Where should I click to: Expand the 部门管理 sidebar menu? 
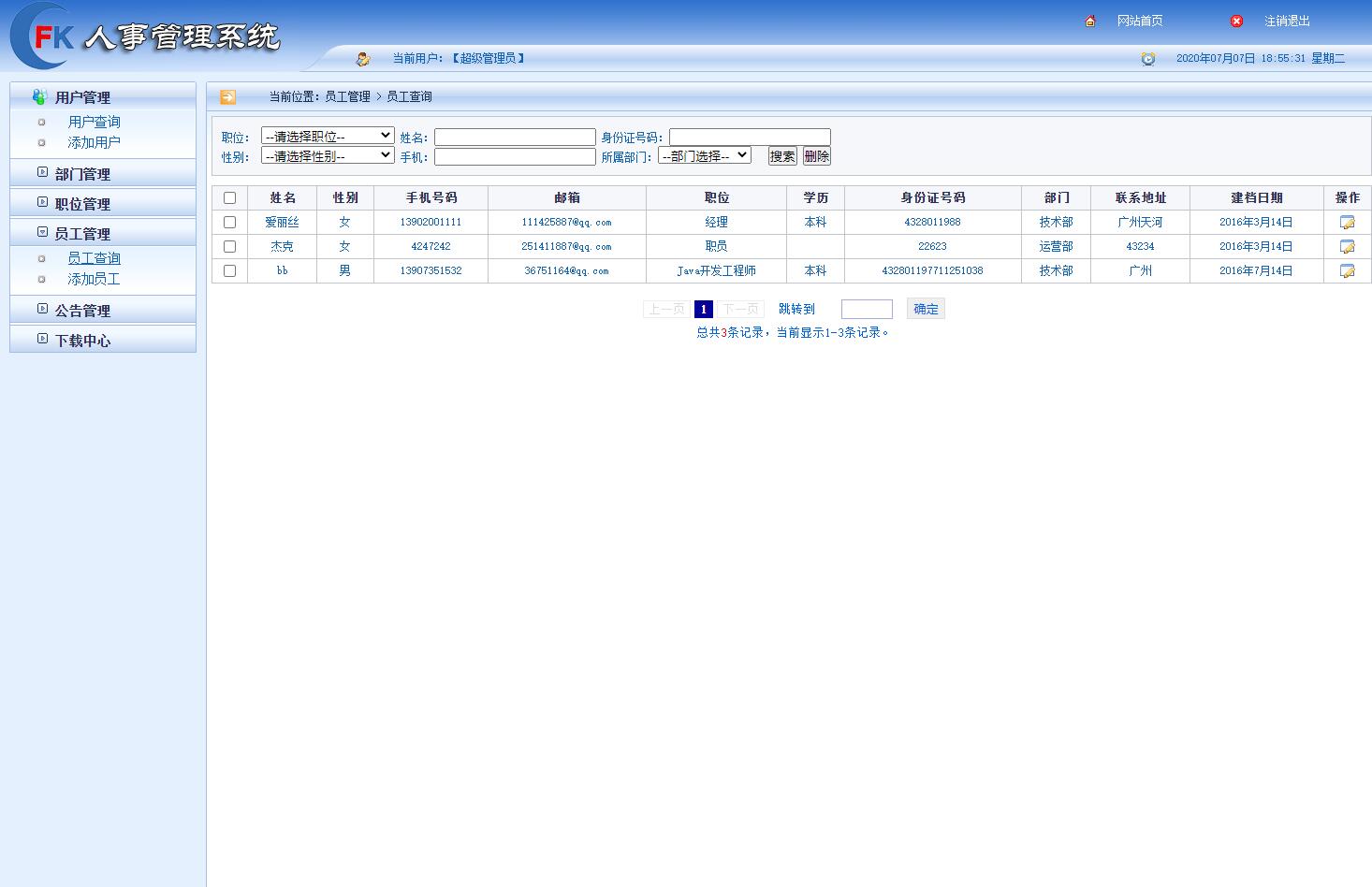(x=81, y=173)
